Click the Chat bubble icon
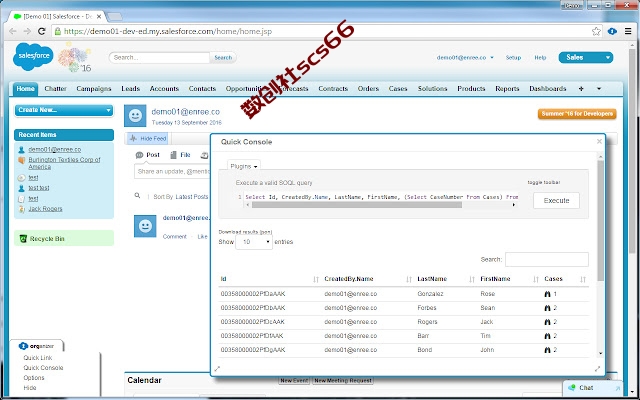 [574, 387]
